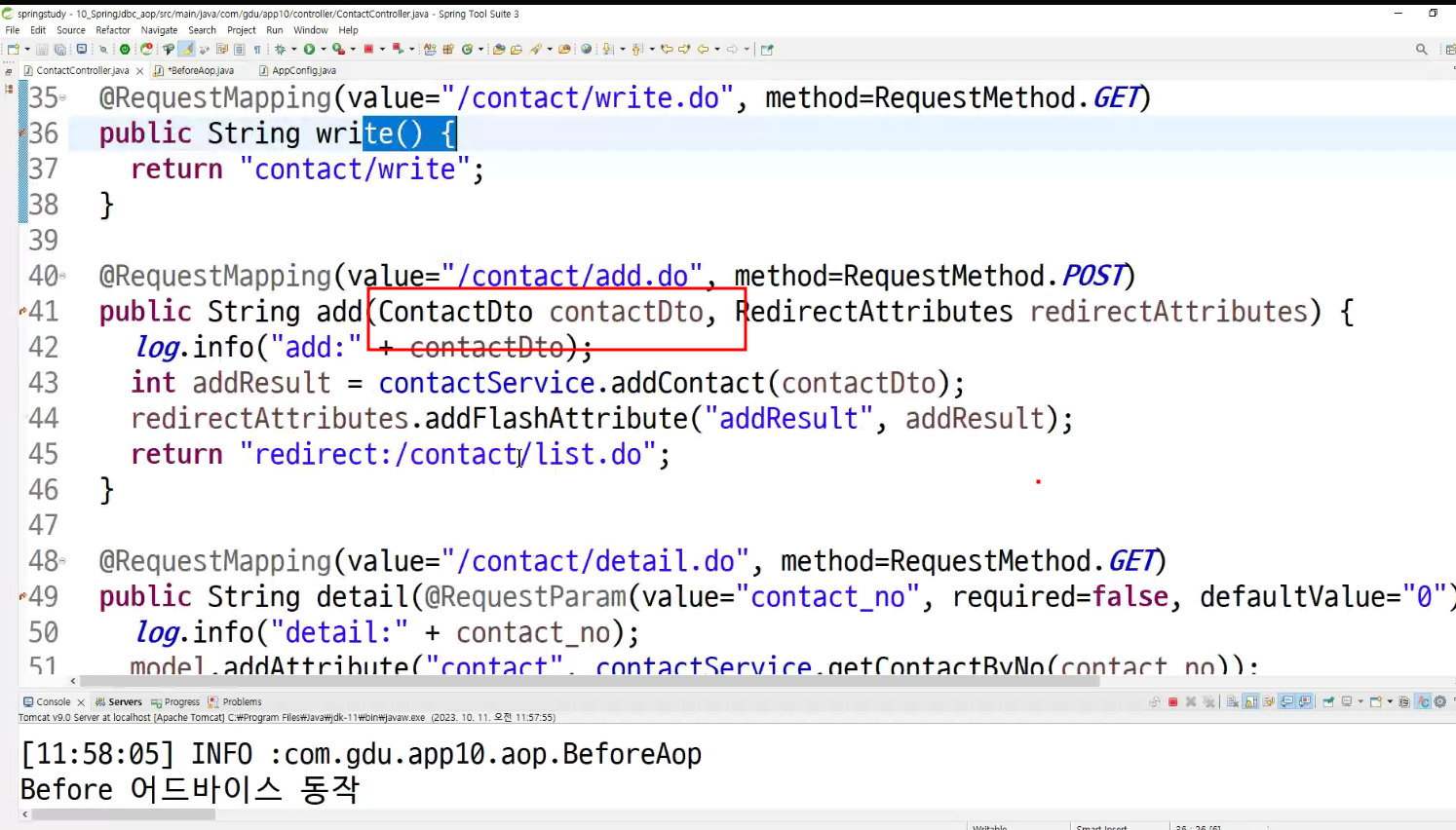Collapse the method fold marker at line 35
The height and width of the screenshot is (830, 1456).
pos(63,98)
